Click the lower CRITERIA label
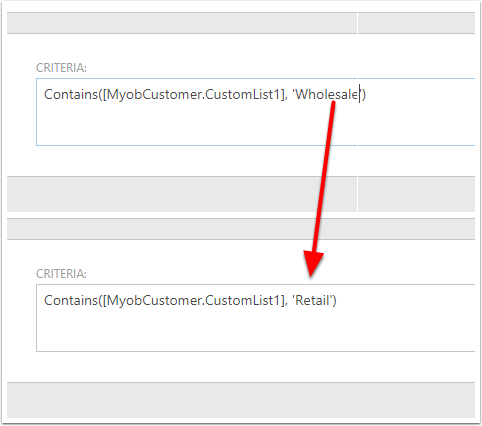 coord(61,274)
